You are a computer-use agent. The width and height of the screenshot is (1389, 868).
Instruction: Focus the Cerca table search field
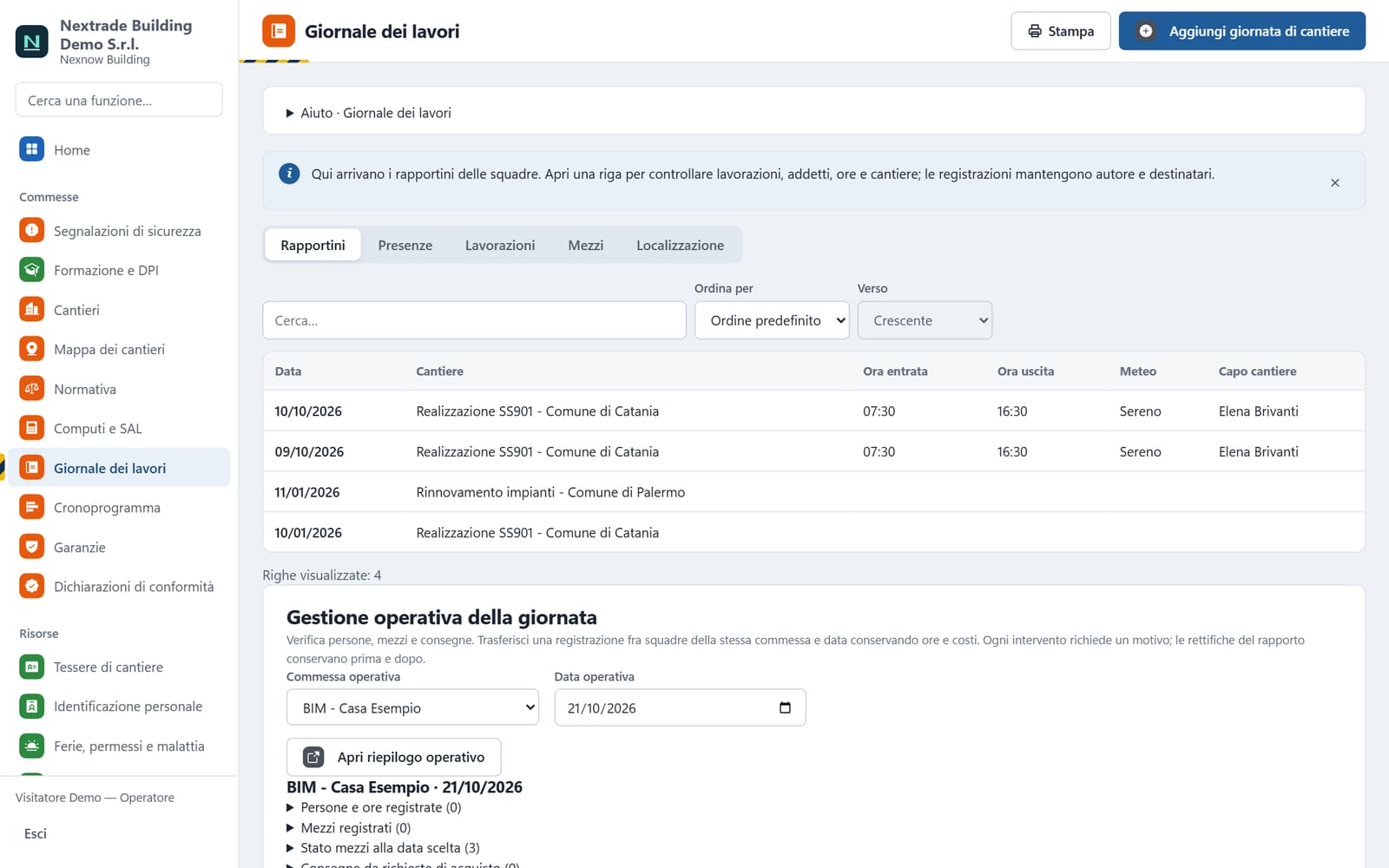pyautogui.click(x=474, y=320)
